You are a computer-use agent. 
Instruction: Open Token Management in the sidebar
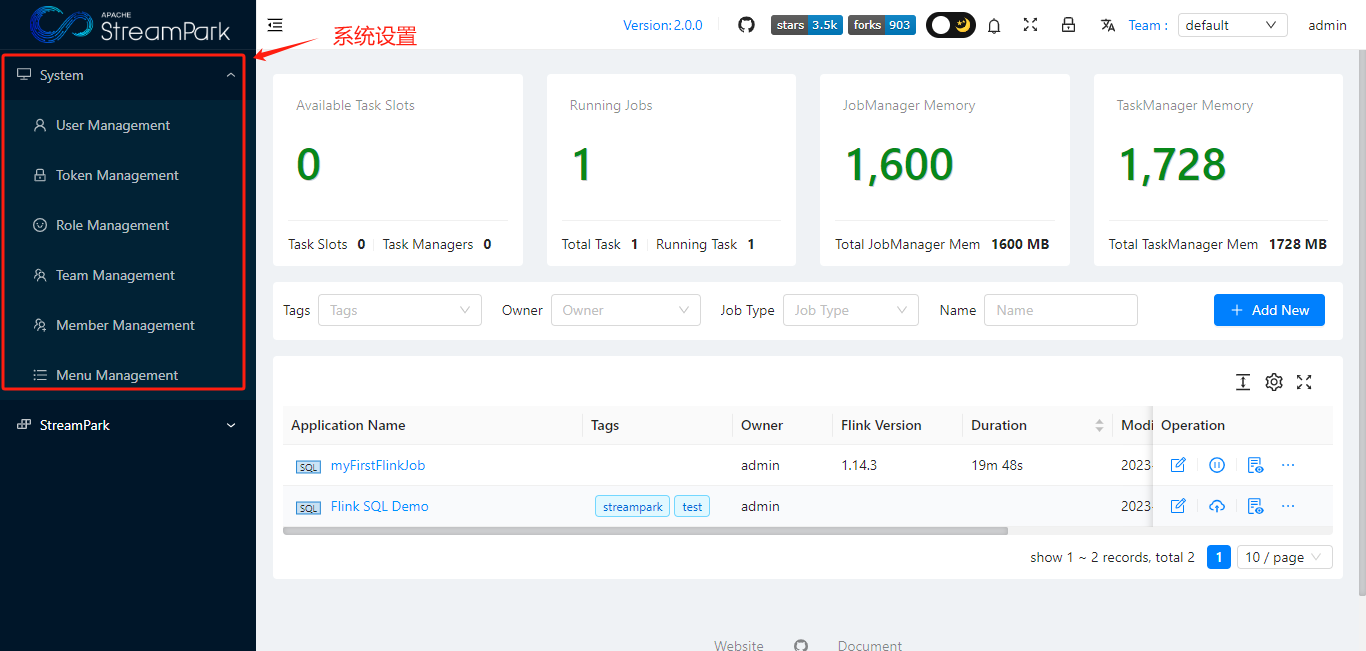click(117, 175)
